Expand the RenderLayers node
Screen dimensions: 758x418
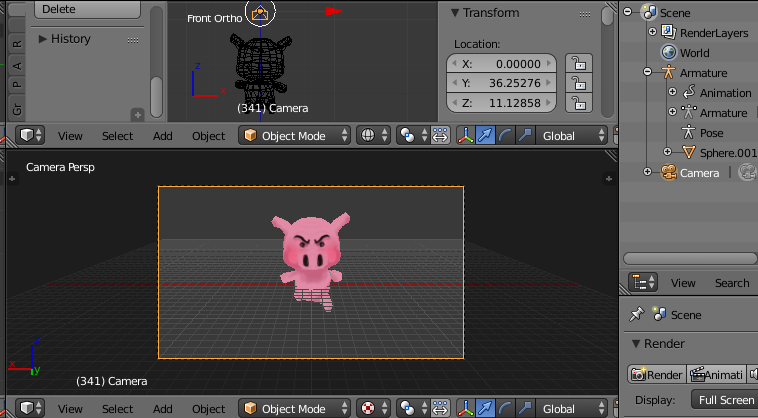click(x=652, y=32)
